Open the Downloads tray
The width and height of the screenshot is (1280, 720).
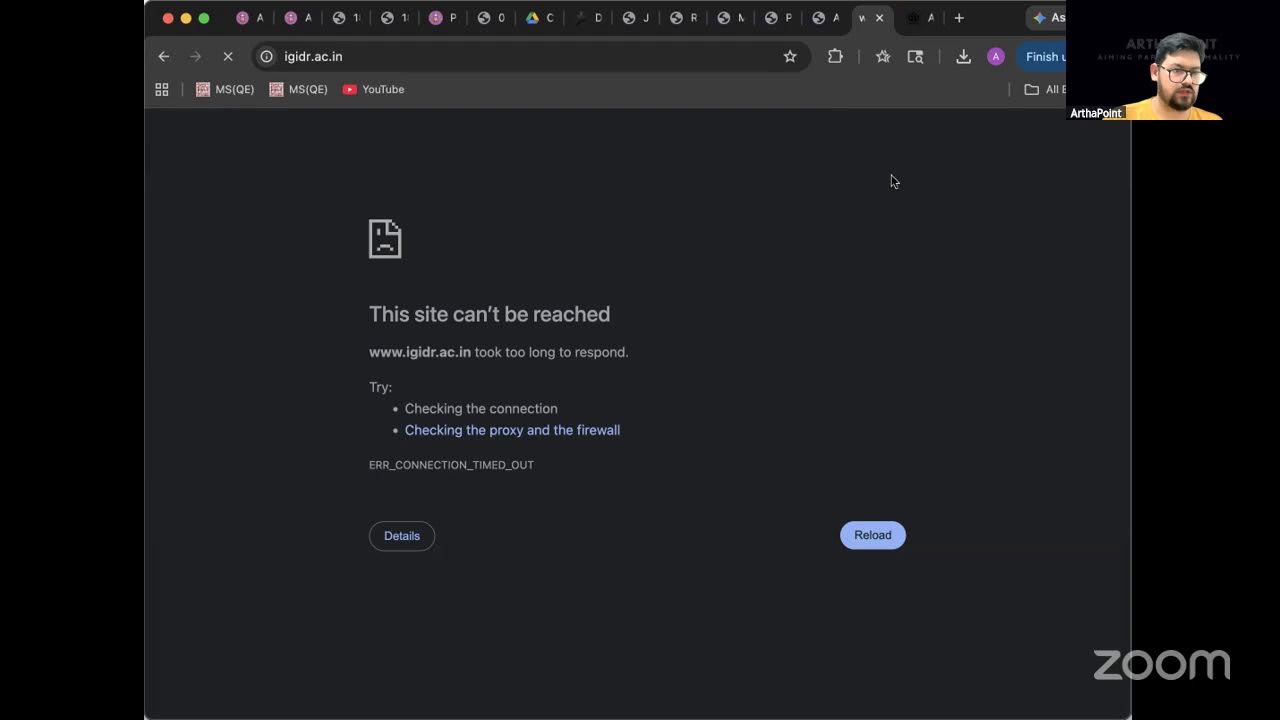[x=963, y=57]
